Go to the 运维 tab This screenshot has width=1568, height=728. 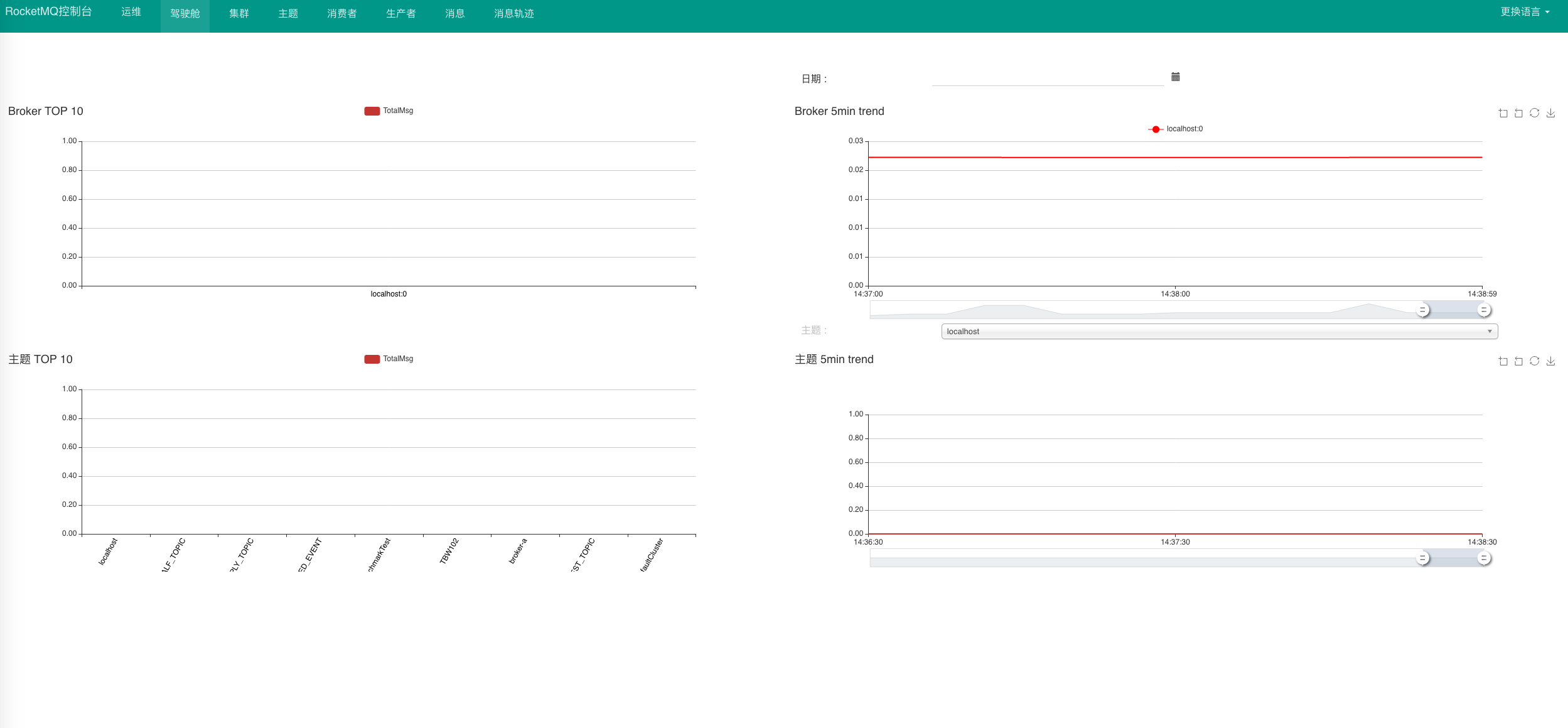coord(131,12)
